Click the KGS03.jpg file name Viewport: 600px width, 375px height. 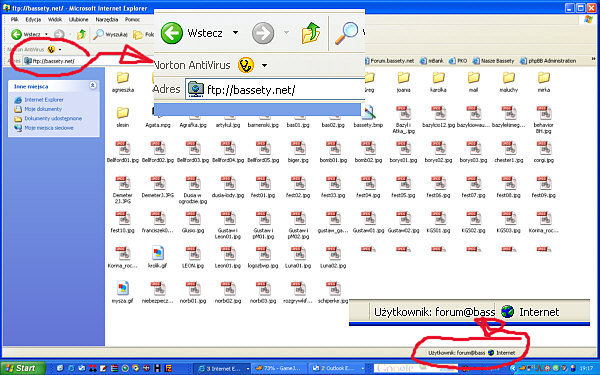(x=509, y=230)
